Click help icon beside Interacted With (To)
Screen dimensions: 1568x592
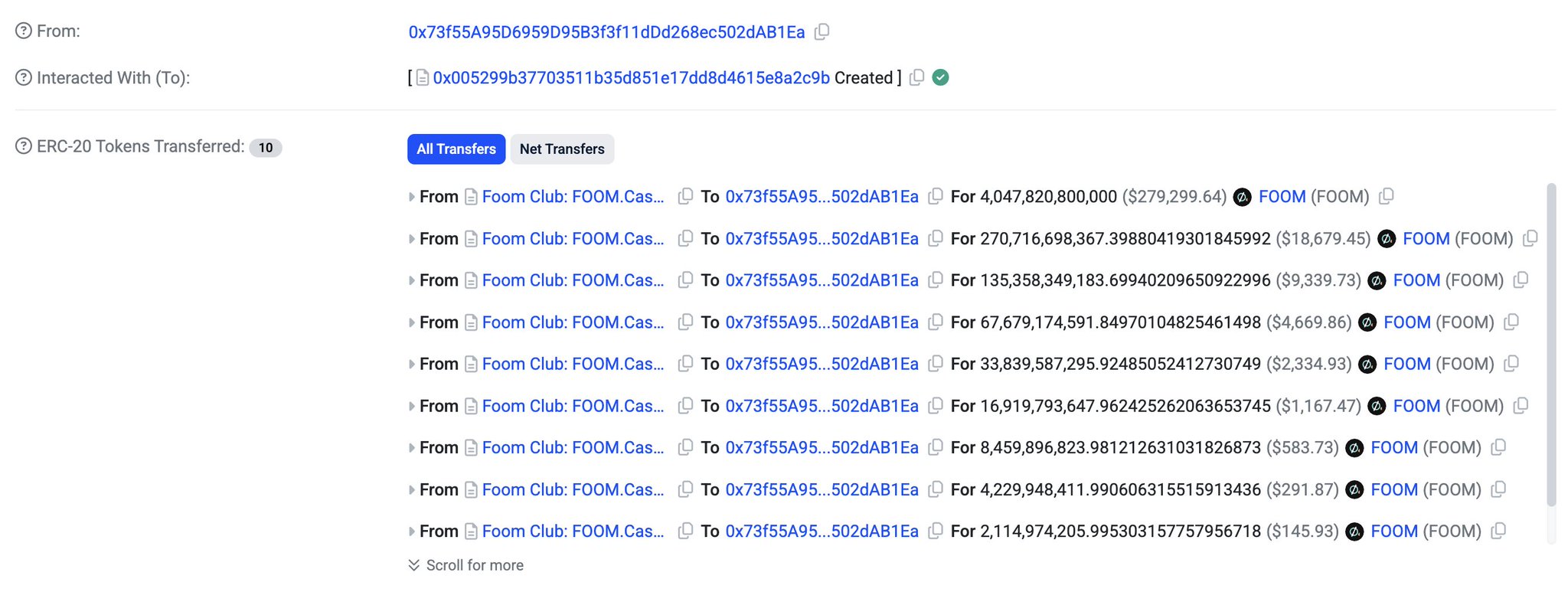pyautogui.click(x=24, y=78)
